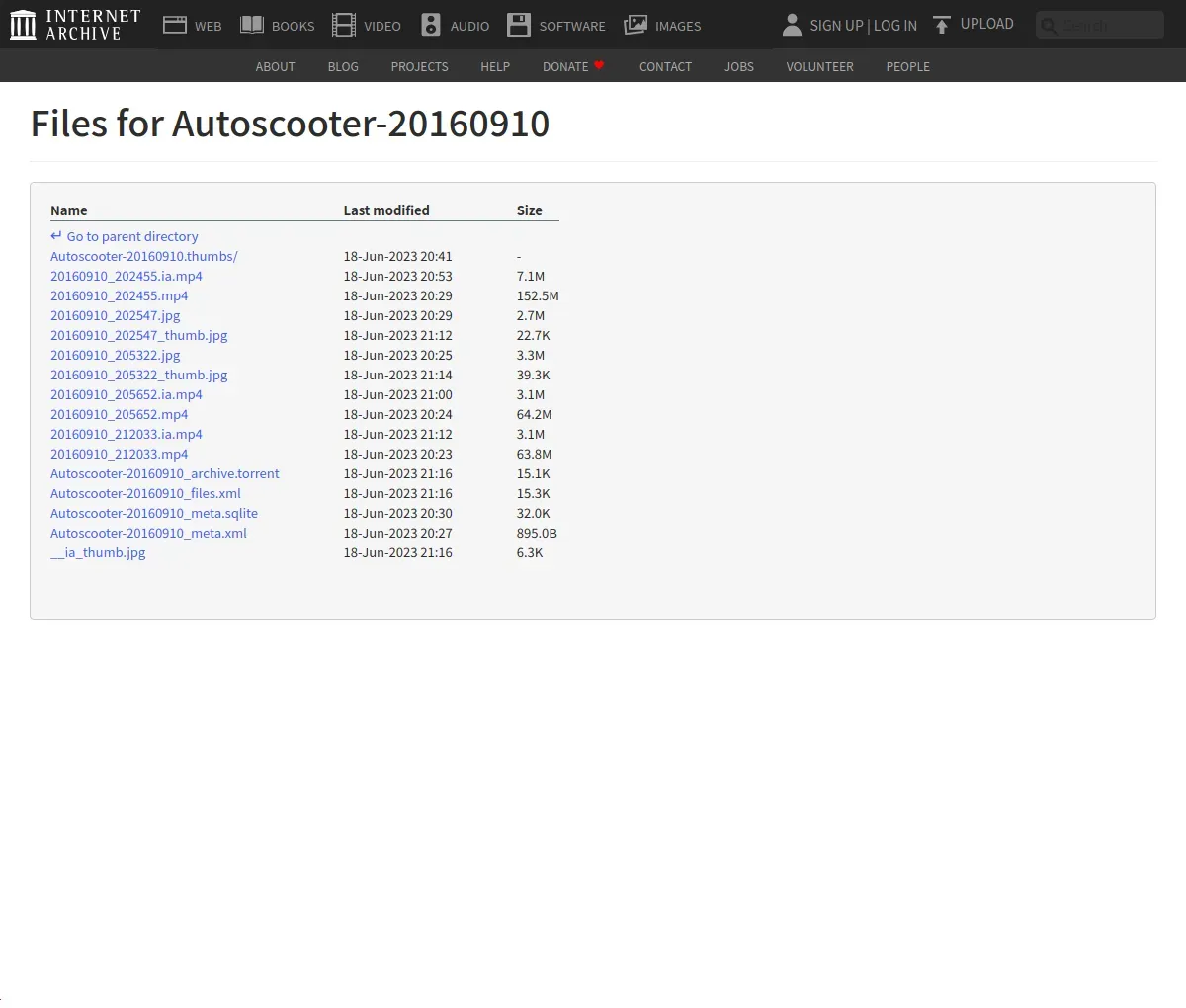The width and height of the screenshot is (1186, 1008).
Task: Click the upload arrow icon
Action: coord(942,25)
